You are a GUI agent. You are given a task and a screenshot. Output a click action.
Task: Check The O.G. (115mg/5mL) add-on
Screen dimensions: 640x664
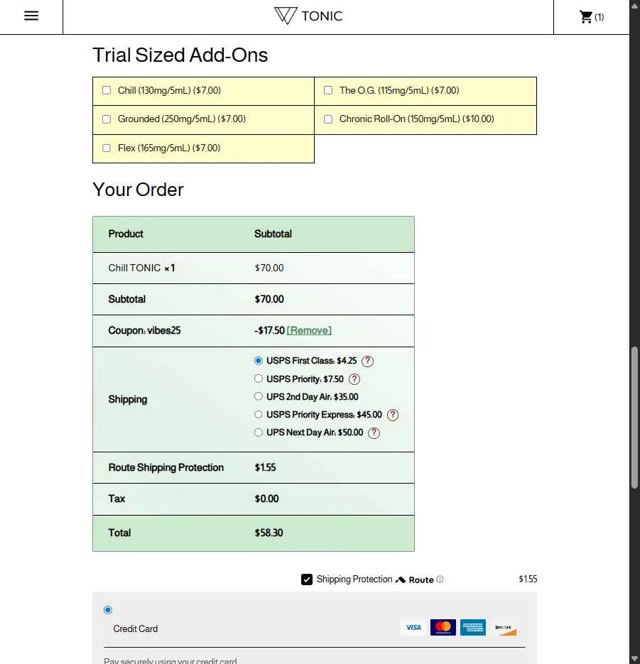pyautogui.click(x=328, y=90)
